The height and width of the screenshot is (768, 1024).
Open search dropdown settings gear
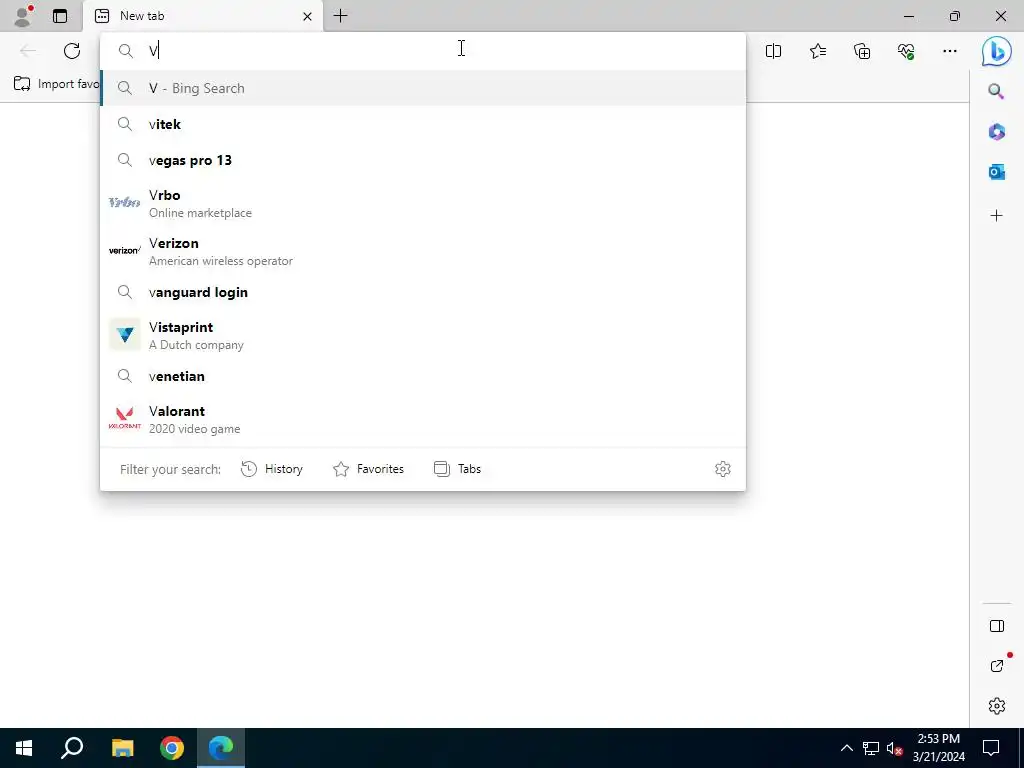722,469
